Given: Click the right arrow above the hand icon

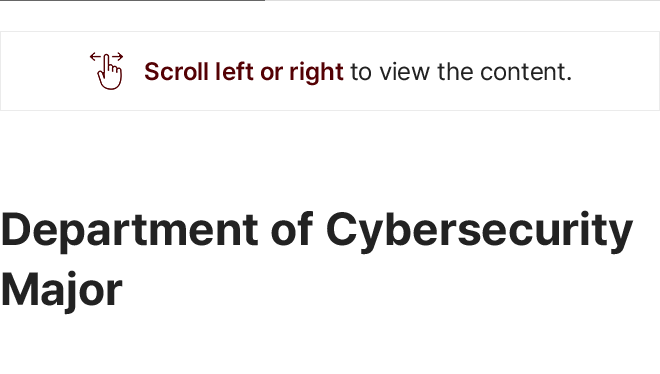Looking at the screenshot, I should 117,56.
